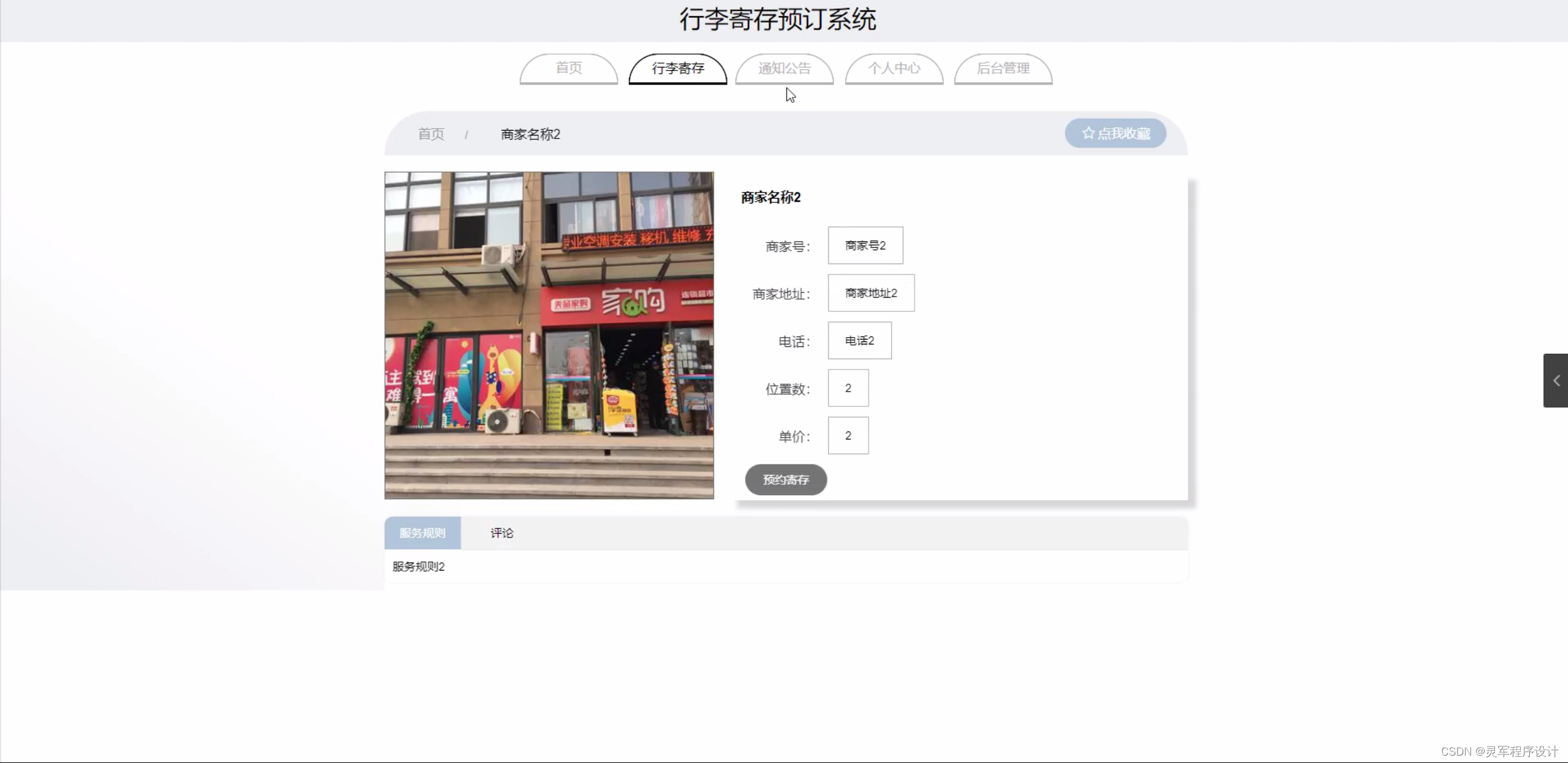
Task: Open the 通知公告 announcements tab
Action: point(784,69)
